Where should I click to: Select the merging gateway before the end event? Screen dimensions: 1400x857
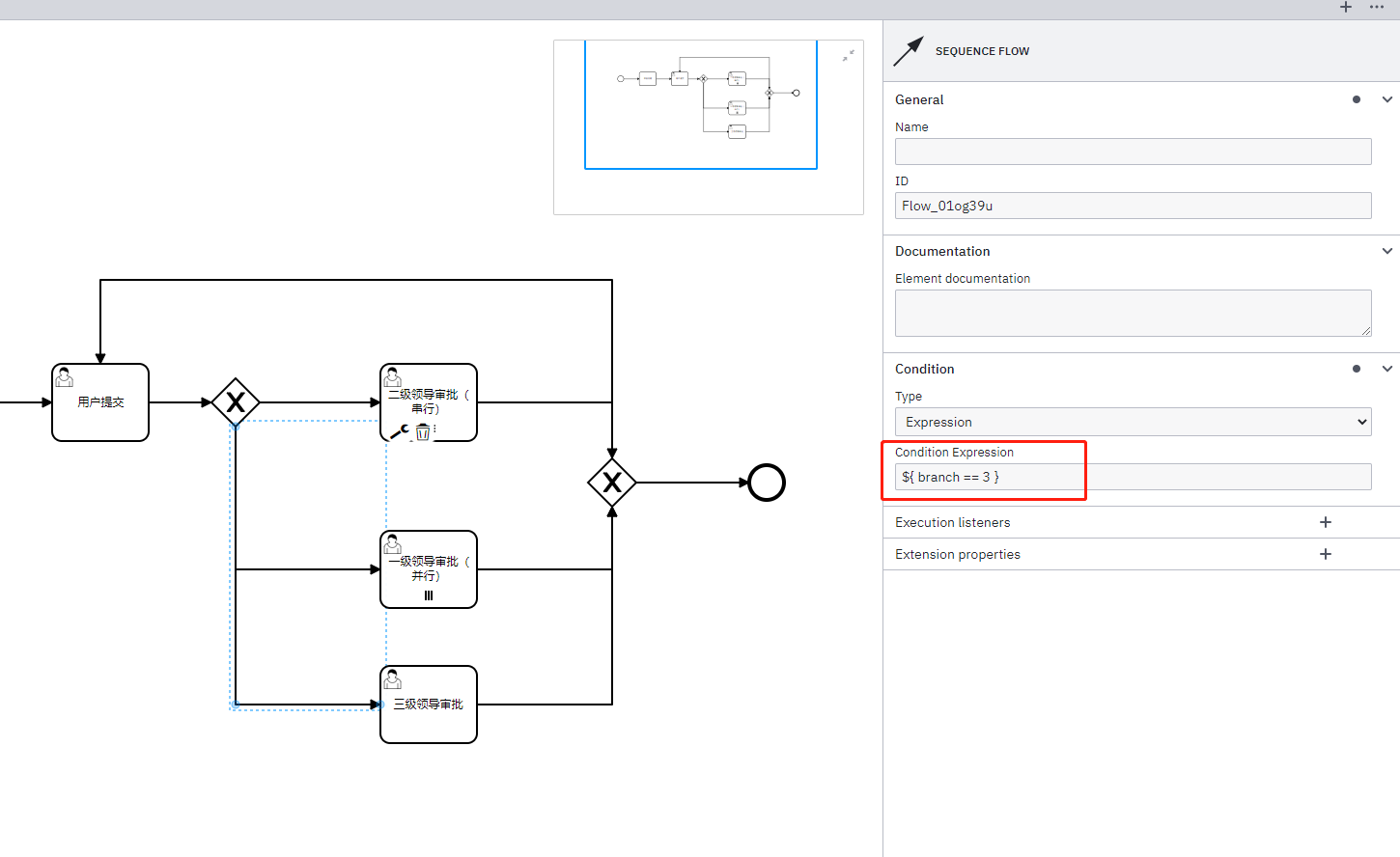(x=612, y=483)
